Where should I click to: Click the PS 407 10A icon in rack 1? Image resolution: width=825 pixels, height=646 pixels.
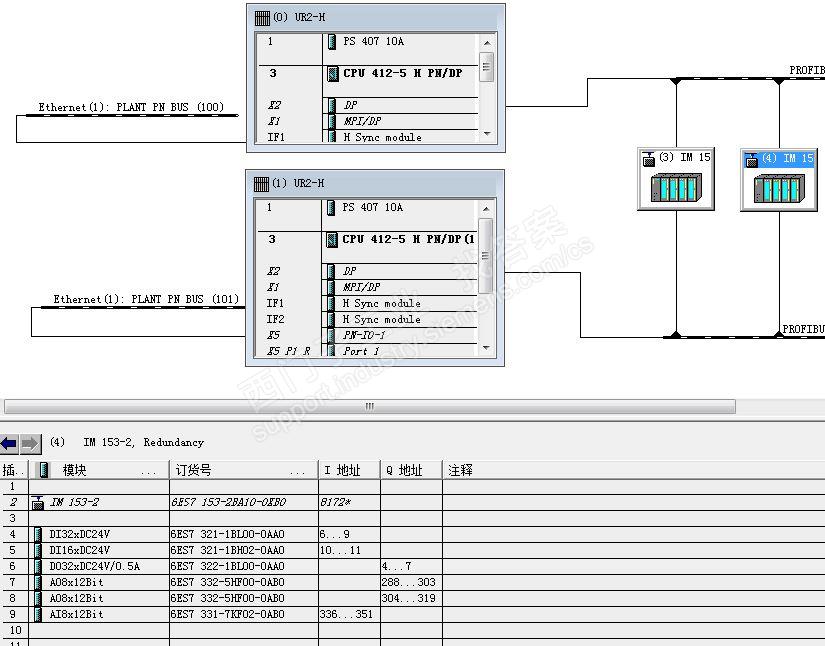331,208
